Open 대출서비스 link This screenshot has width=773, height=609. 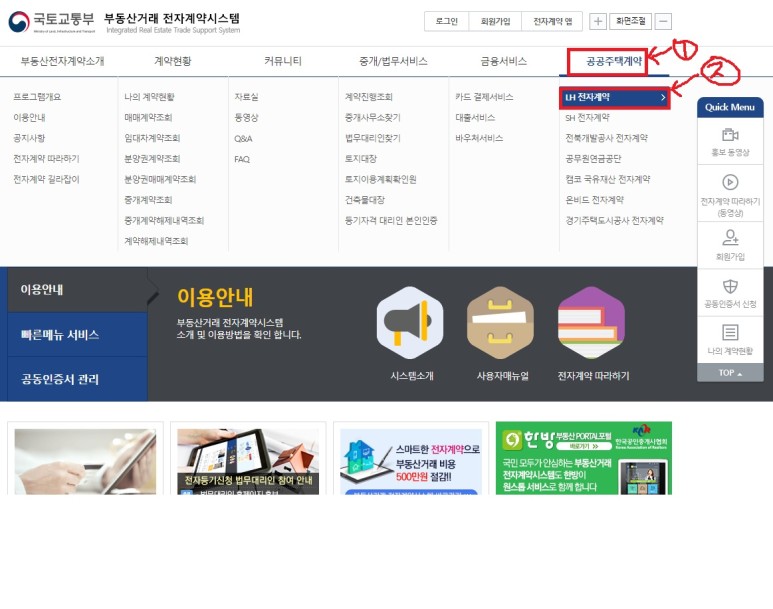pyautogui.click(x=475, y=118)
